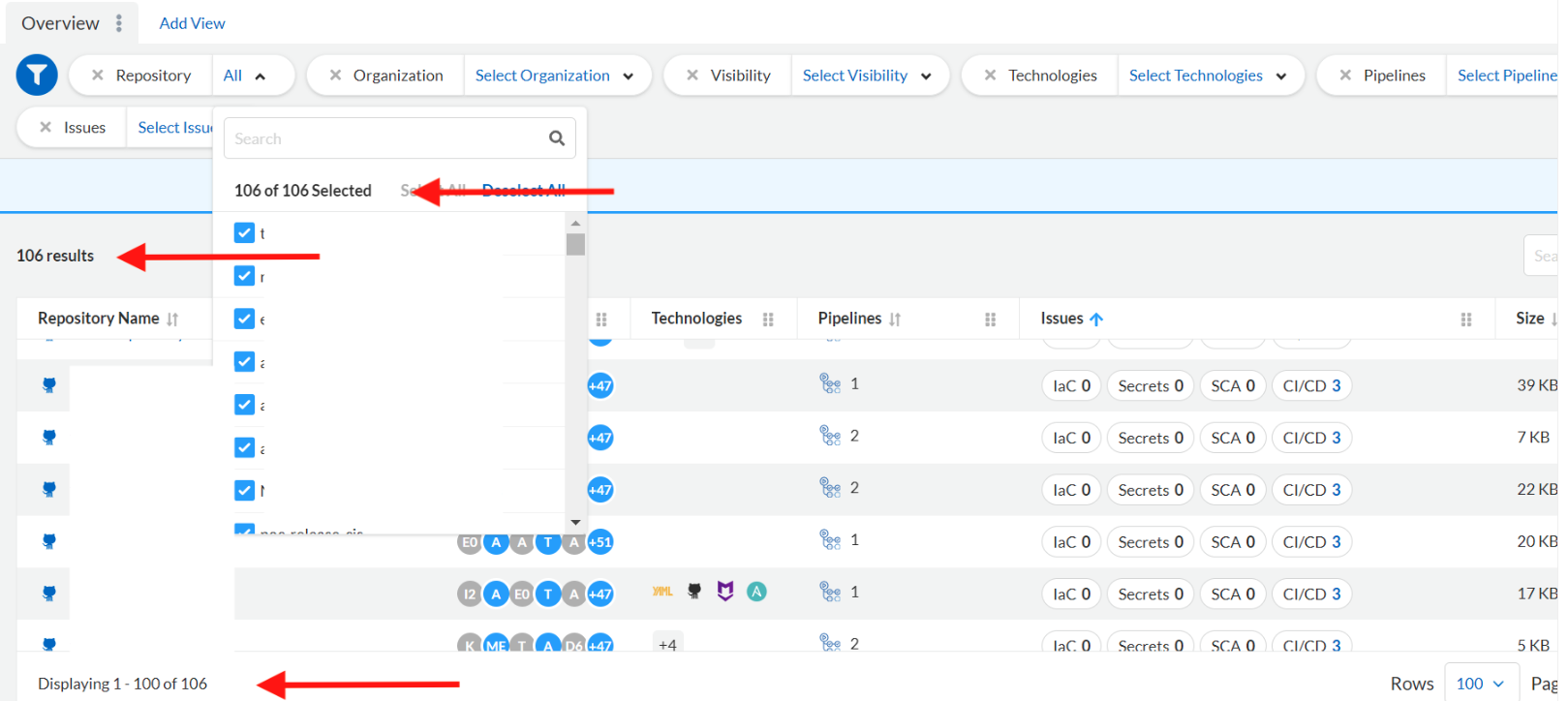Viewport: 1568px width, 701px height.
Task: Open the Overview tab's three-dot menu
Action: pos(119,23)
